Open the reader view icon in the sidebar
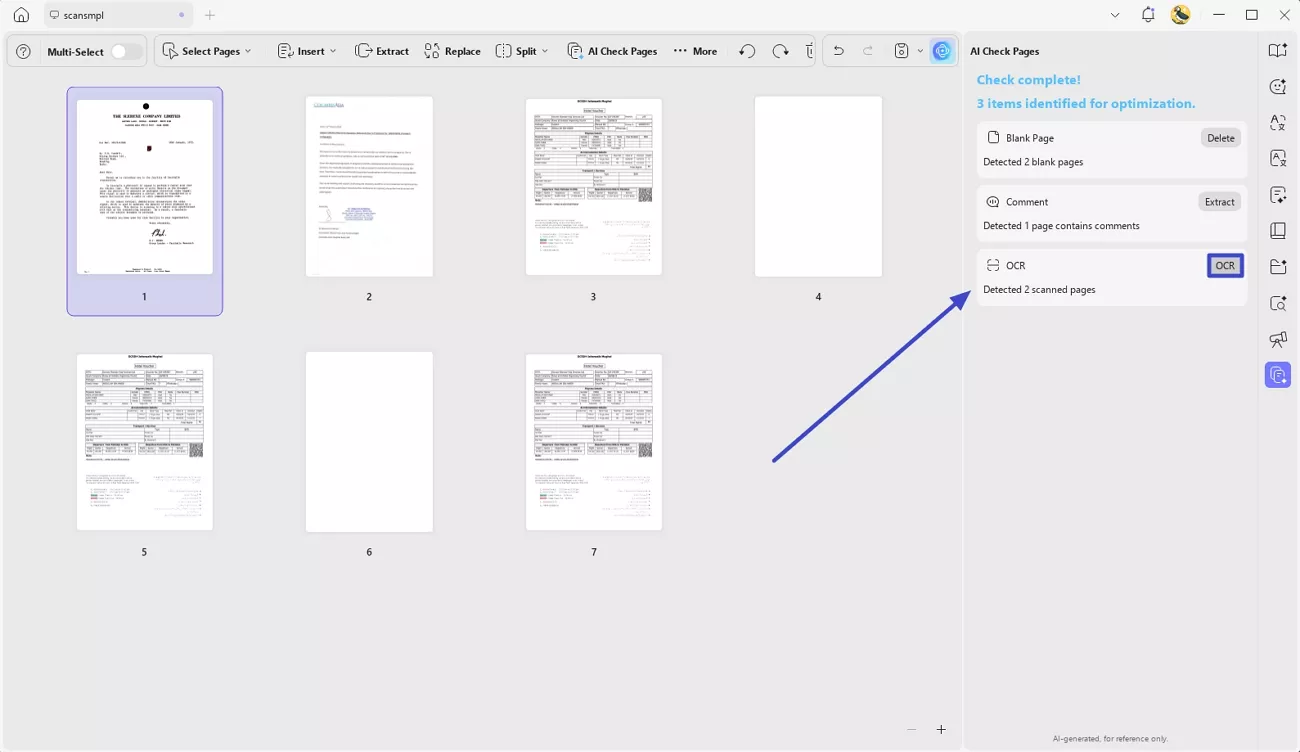This screenshot has width=1300, height=752. pos(1277,230)
